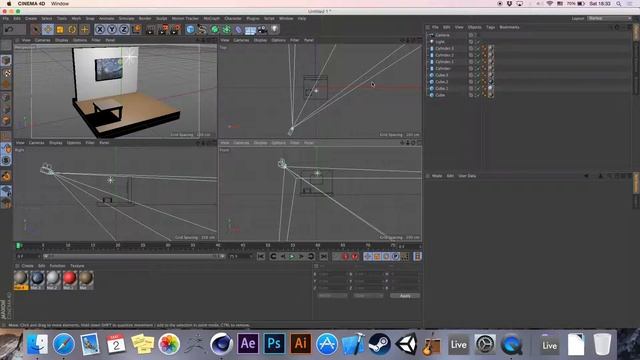
Task: Open User Data menu in Attribute Manager
Action: 467,176
